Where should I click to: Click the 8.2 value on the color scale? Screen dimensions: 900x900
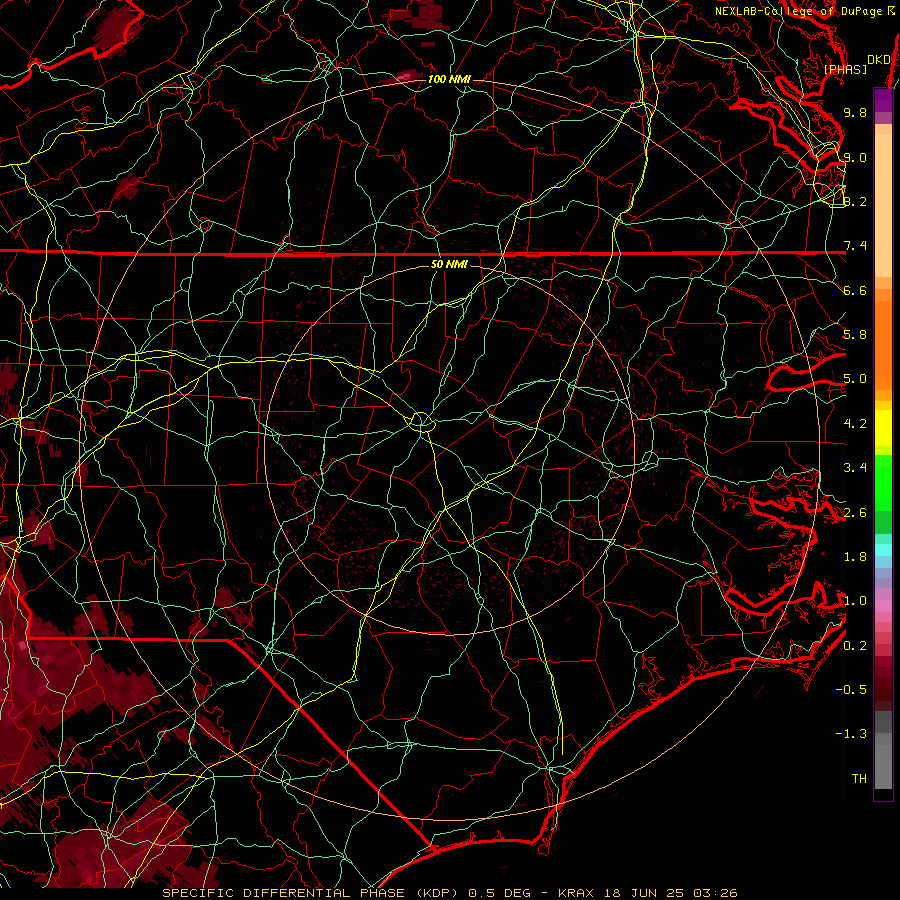[855, 201]
